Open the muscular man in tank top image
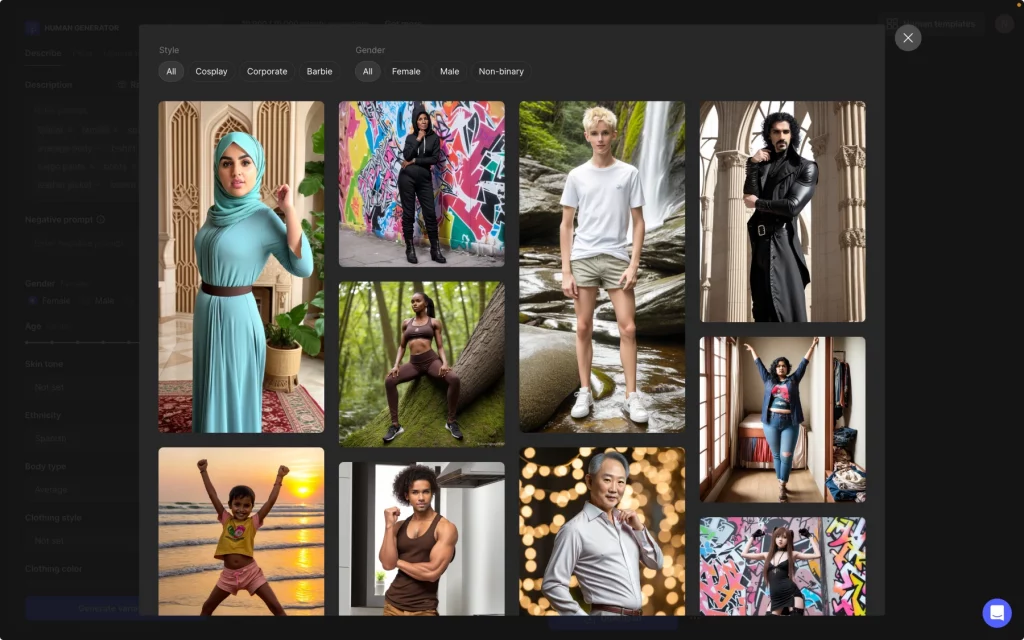The image size is (1024, 640). [422, 539]
